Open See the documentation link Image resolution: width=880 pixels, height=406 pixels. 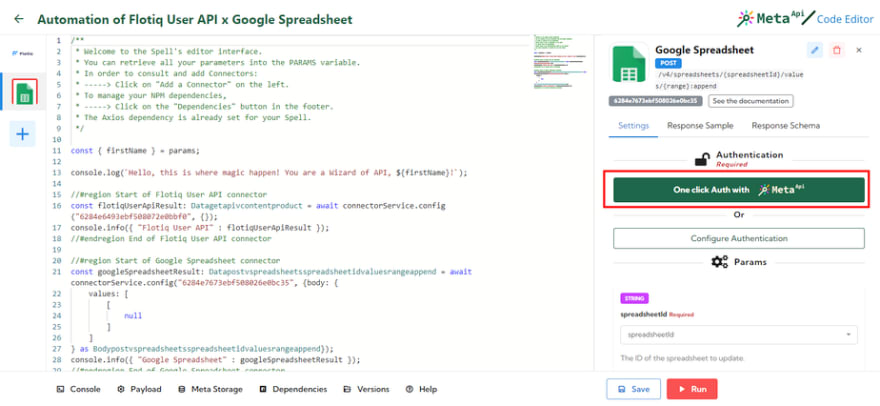(x=751, y=101)
